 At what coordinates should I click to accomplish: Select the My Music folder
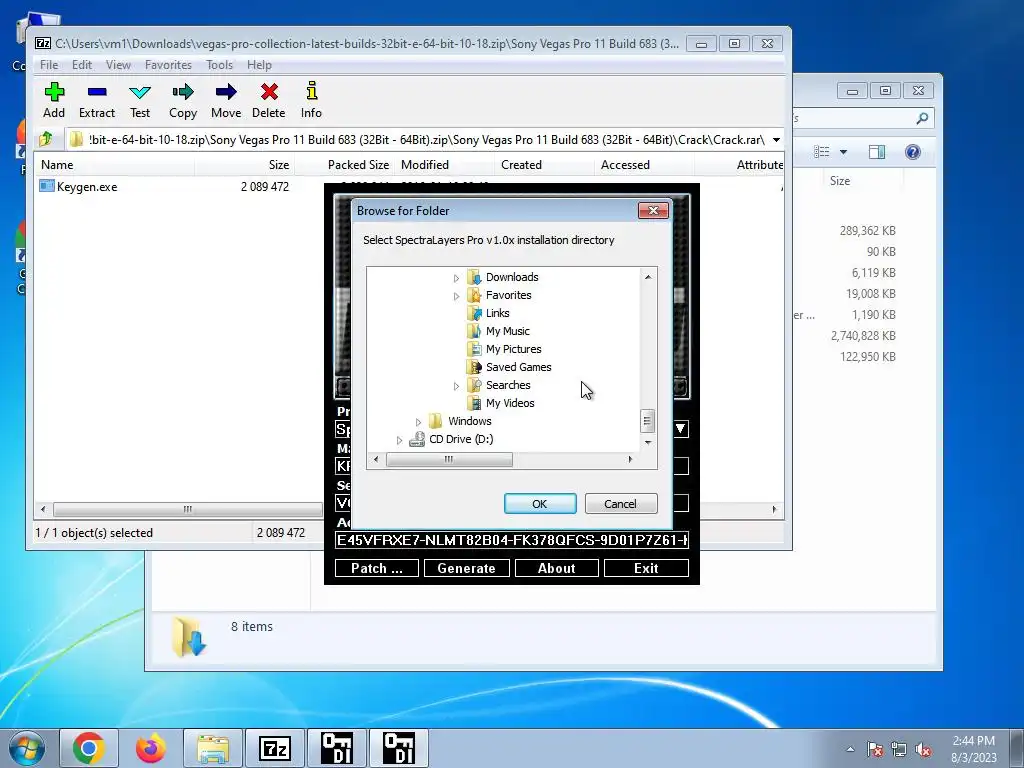[507, 331]
